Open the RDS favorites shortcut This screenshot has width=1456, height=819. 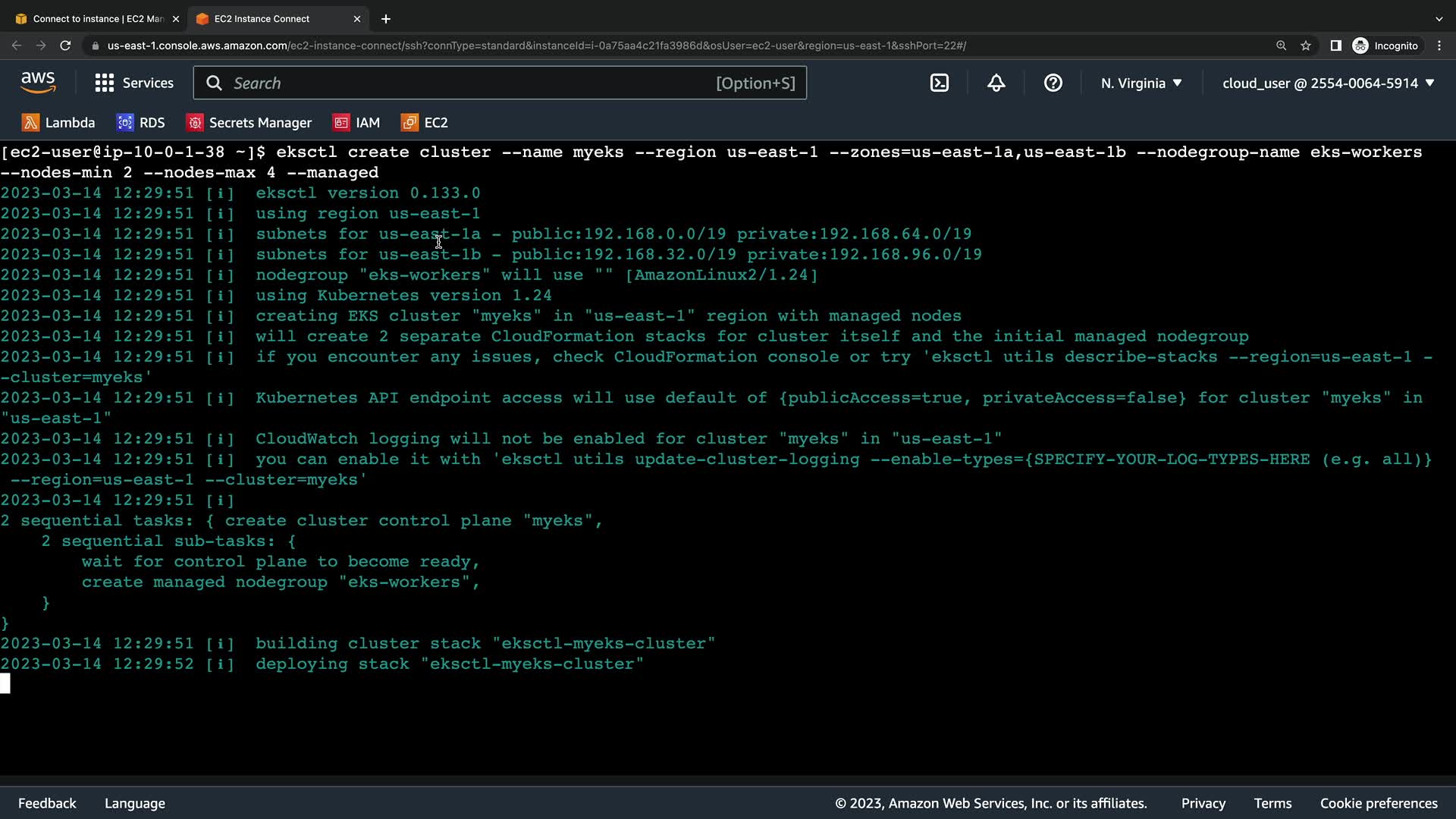pos(141,123)
